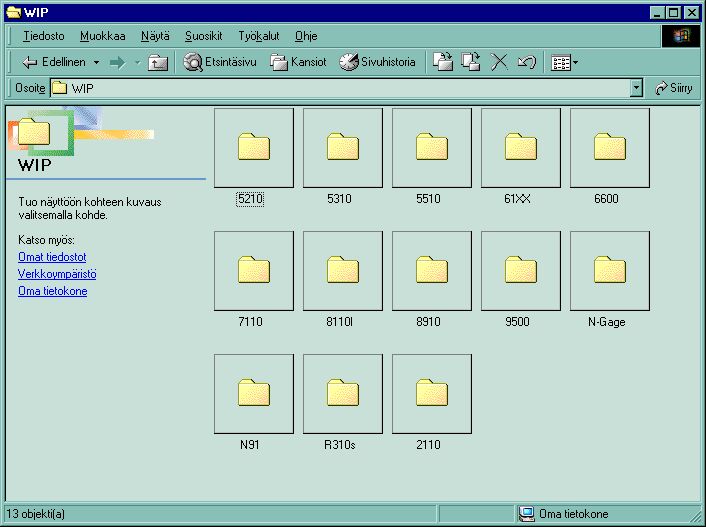Image resolution: width=706 pixels, height=527 pixels.
Task: Select the 5310 folder thumbnail
Action: click(343, 148)
